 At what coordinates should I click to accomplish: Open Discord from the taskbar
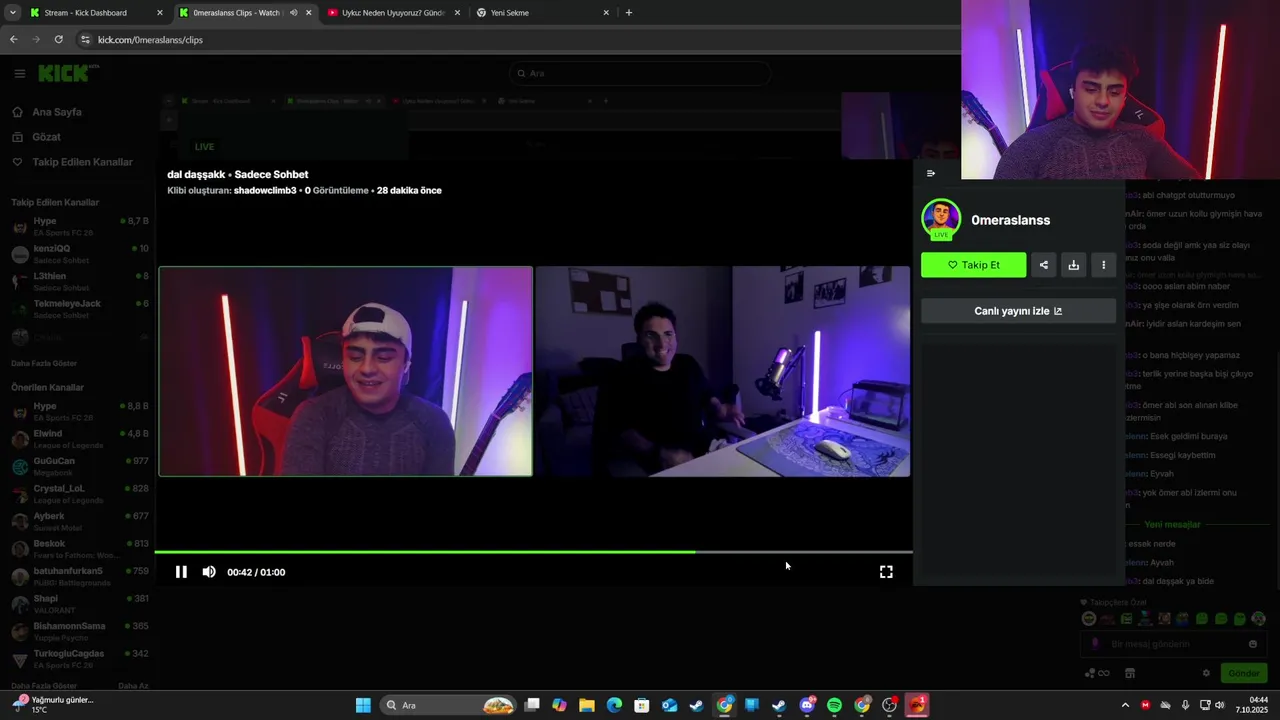pyautogui.click(x=807, y=705)
